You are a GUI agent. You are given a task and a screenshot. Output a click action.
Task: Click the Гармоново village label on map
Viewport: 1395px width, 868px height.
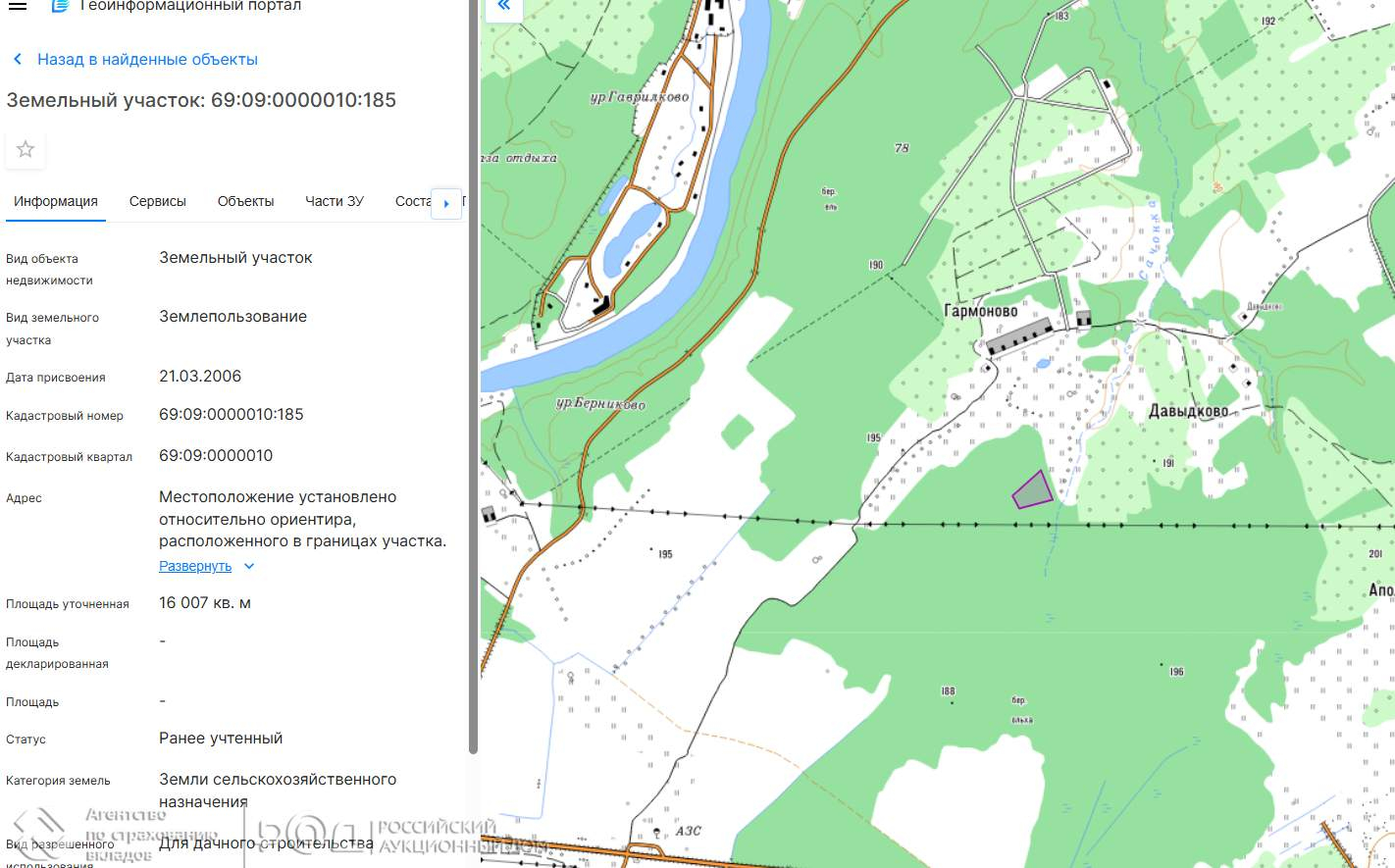pos(980,311)
